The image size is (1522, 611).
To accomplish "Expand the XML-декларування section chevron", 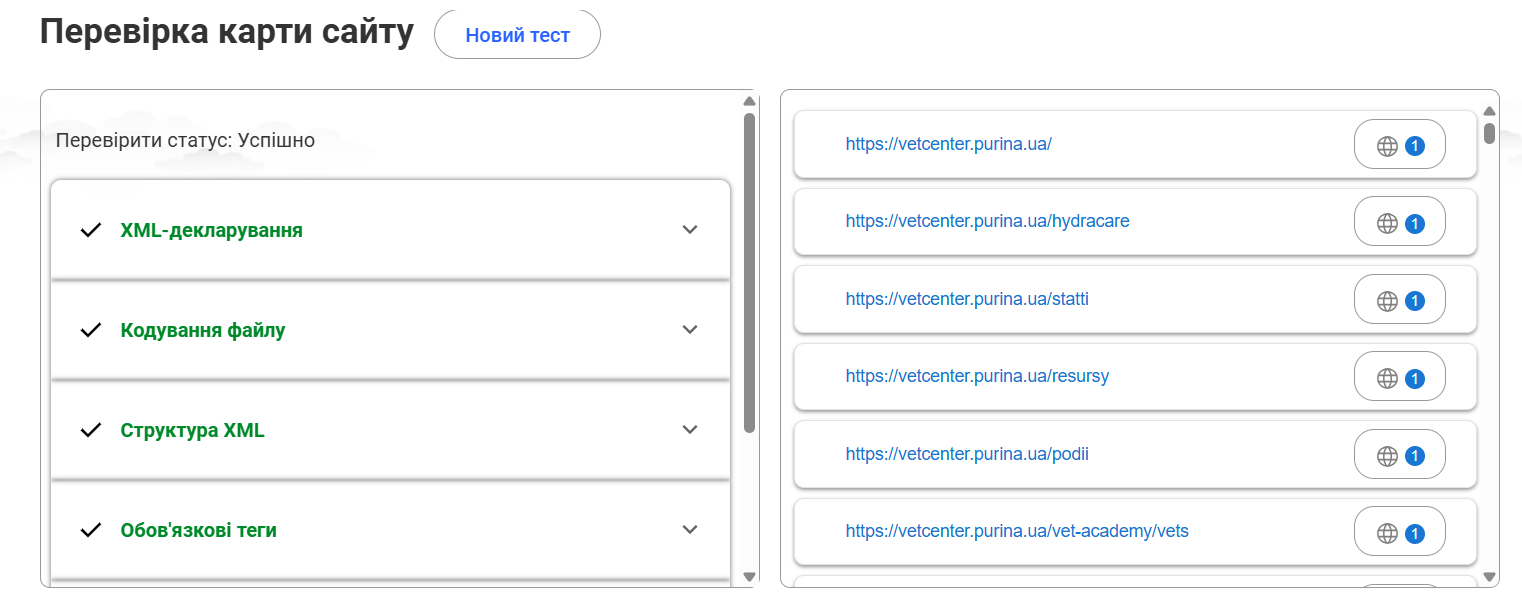I will click(x=689, y=229).
